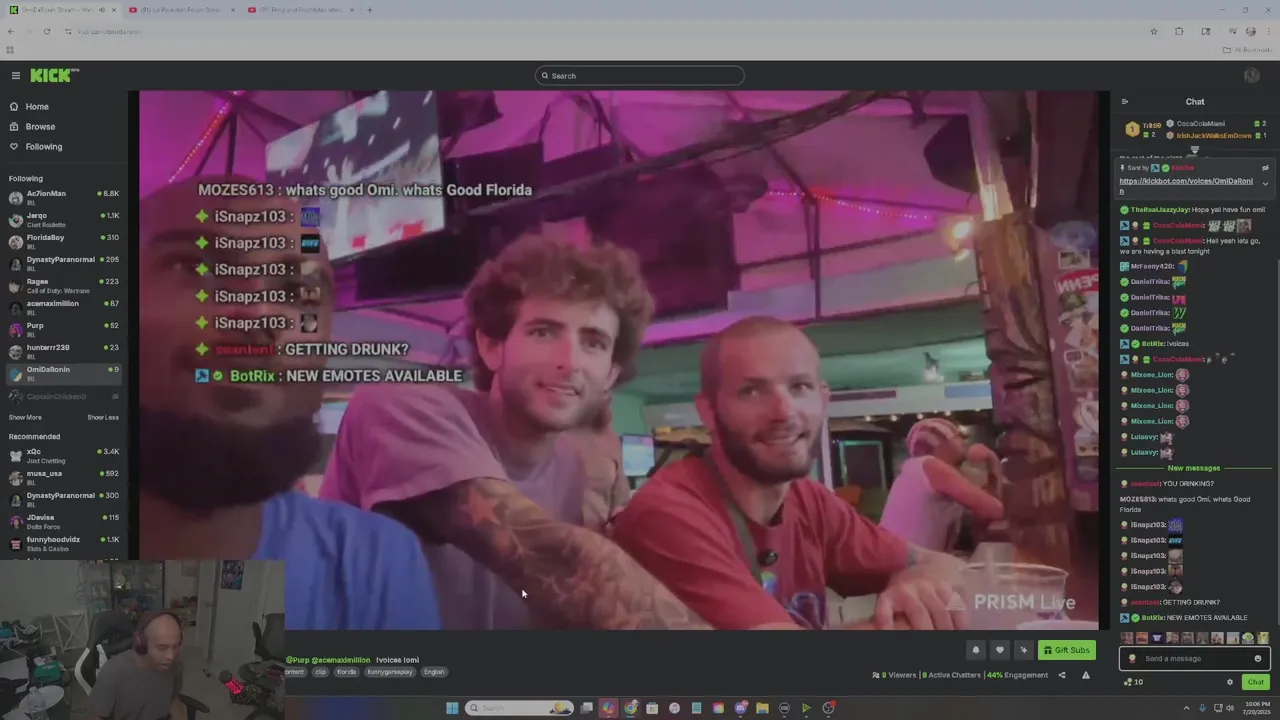The image size is (1280, 720).
Task: Open Purp channel in Following list
Action: [x=62, y=329]
